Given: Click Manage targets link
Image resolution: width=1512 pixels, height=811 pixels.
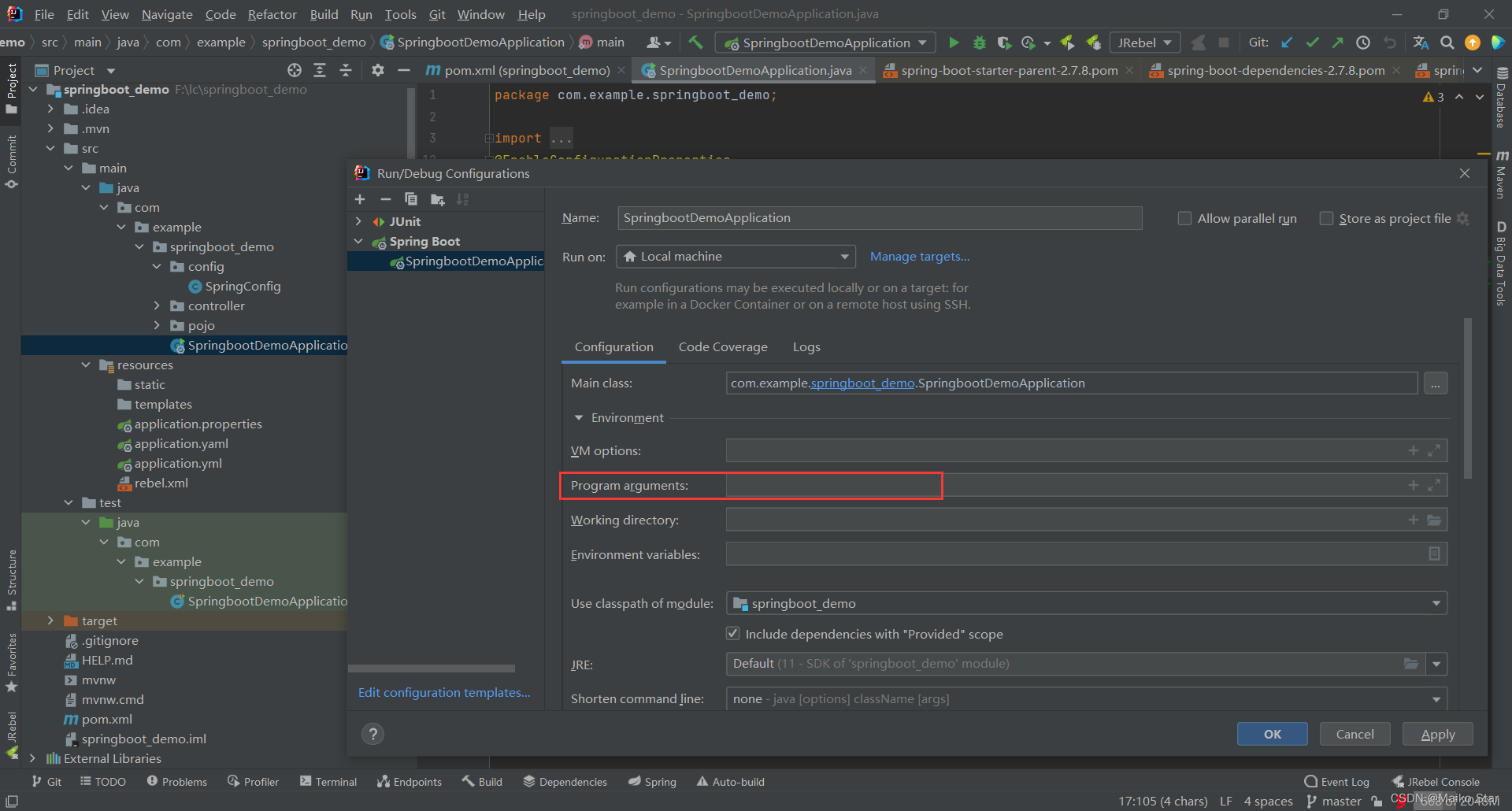Looking at the screenshot, I should coord(920,257).
